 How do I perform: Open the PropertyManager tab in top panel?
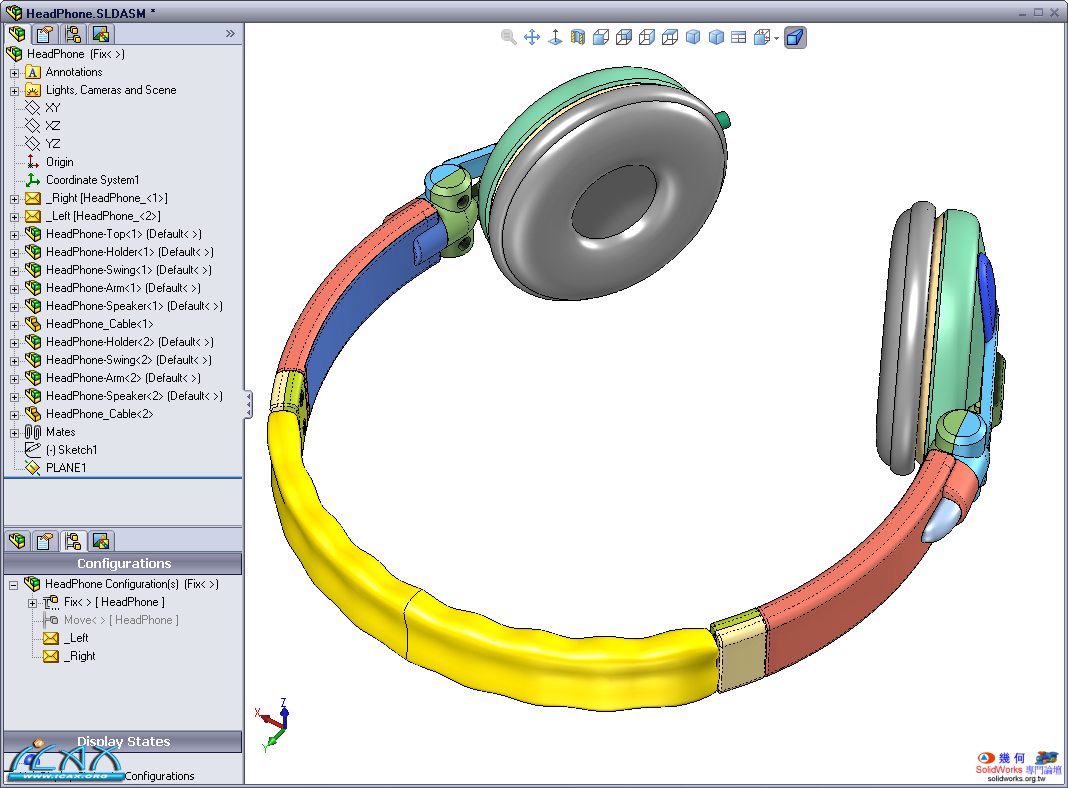coord(44,33)
